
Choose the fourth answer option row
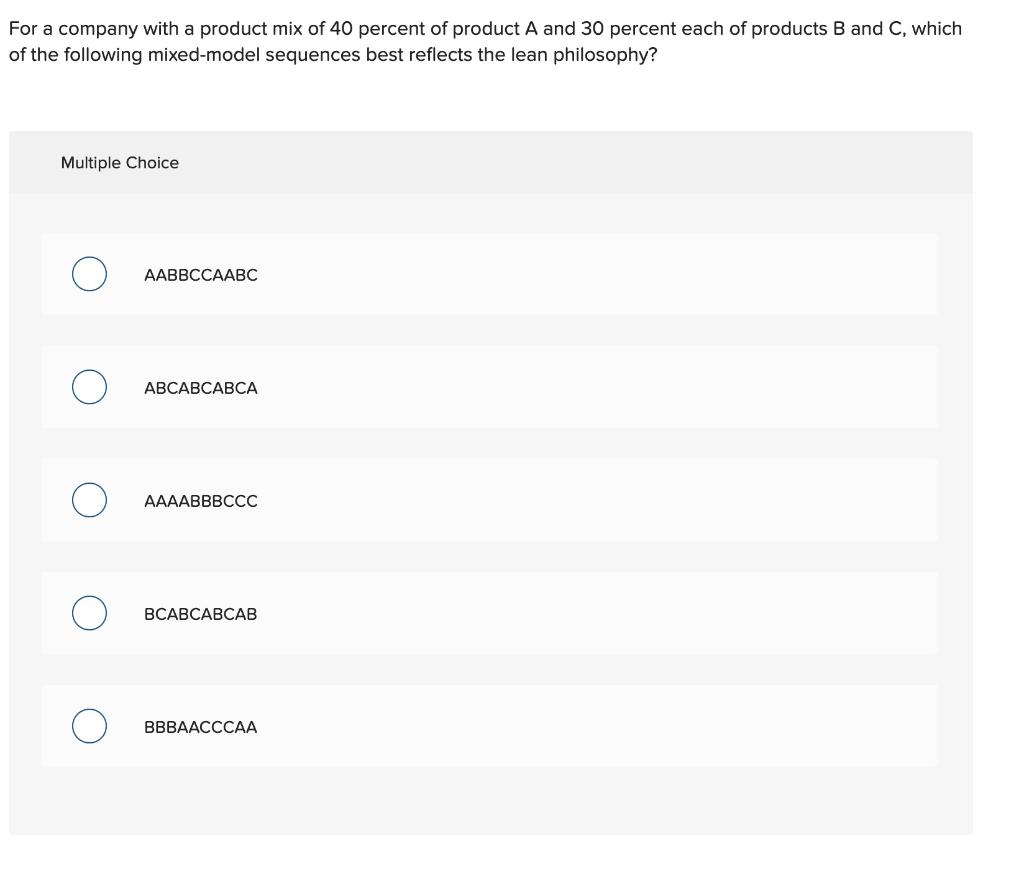tap(489, 612)
